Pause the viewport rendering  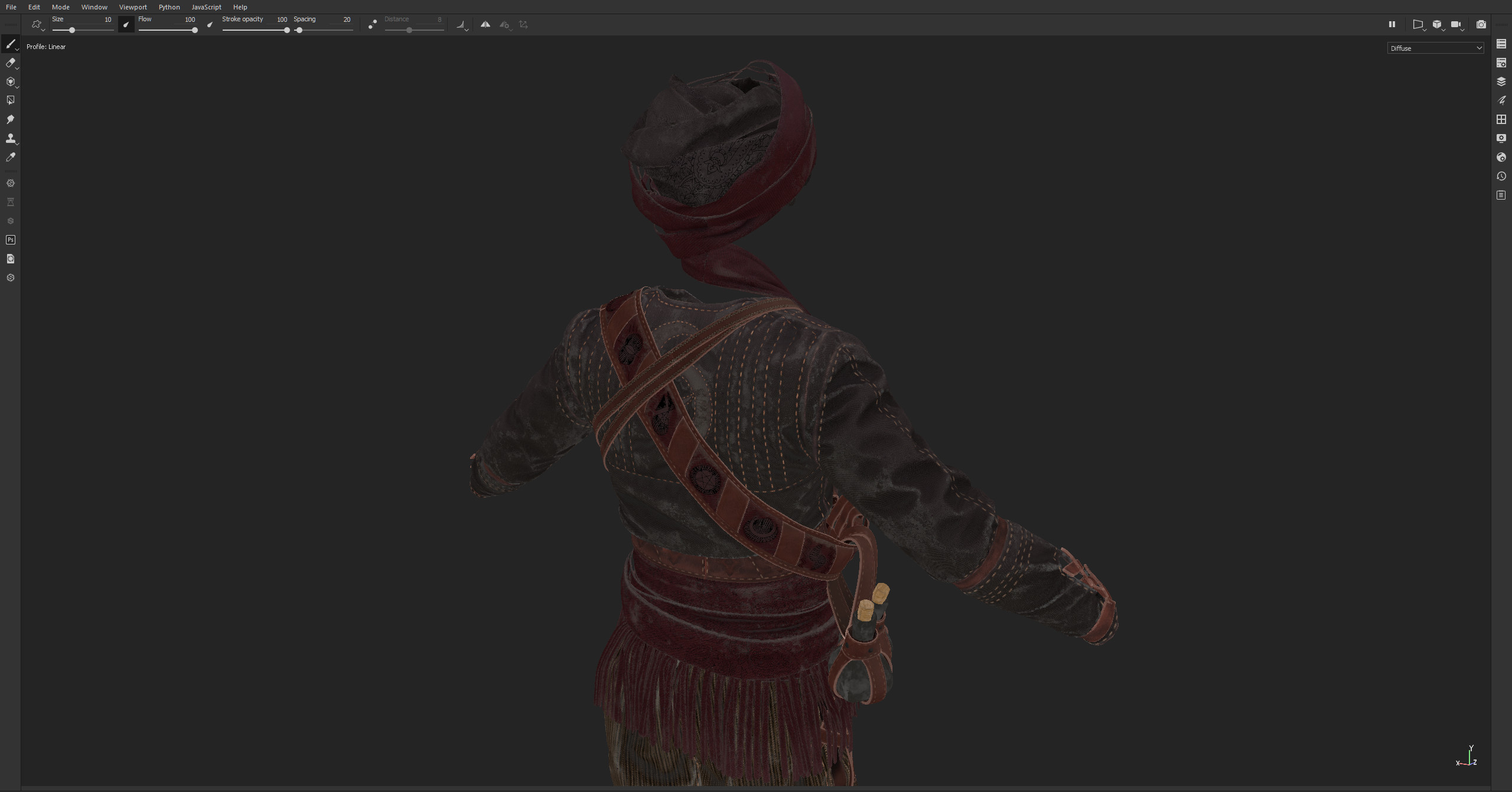pos(1392,25)
